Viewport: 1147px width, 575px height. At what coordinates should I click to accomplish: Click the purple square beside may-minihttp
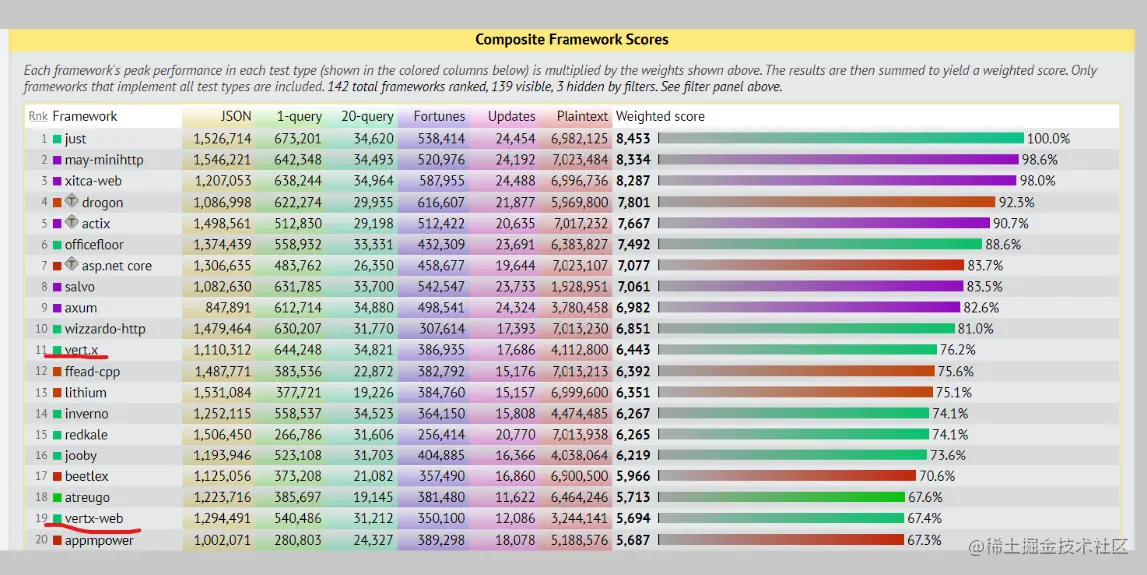57,160
